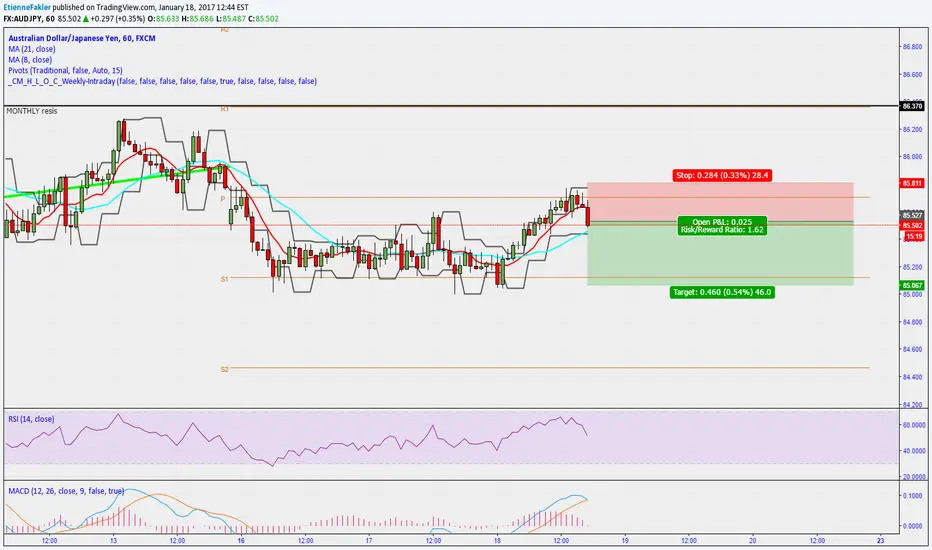Click the S1 pivot label

(x=225, y=279)
